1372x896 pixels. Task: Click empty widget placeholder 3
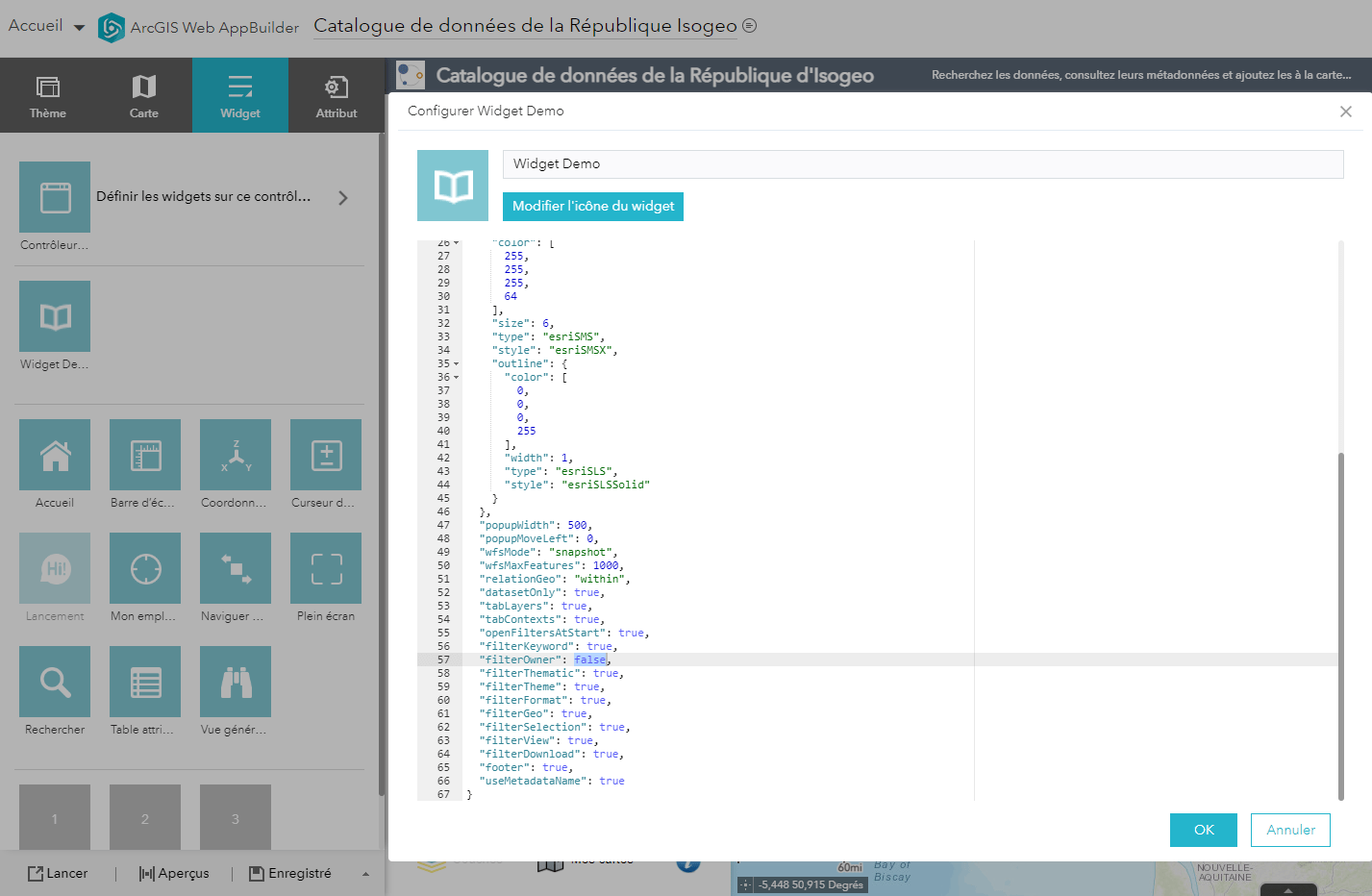pyautogui.click(x=236, y=818)
